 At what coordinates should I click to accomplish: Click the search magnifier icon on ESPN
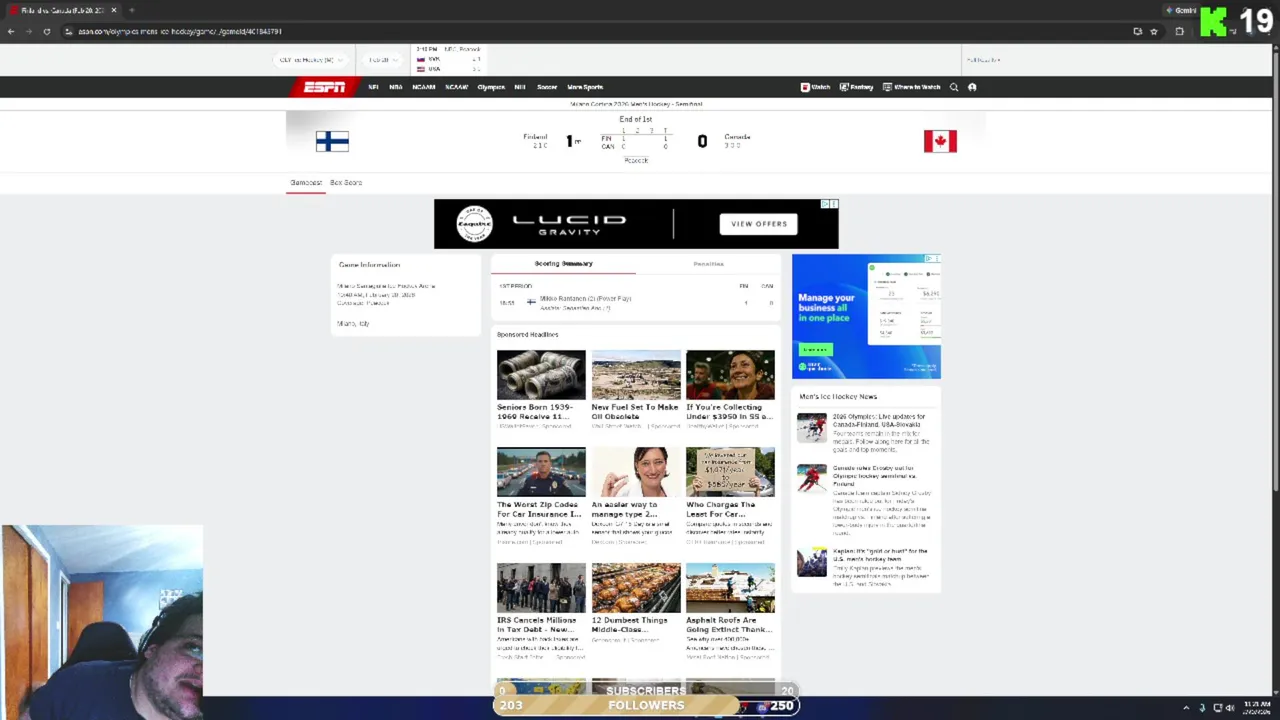(954, 87)
